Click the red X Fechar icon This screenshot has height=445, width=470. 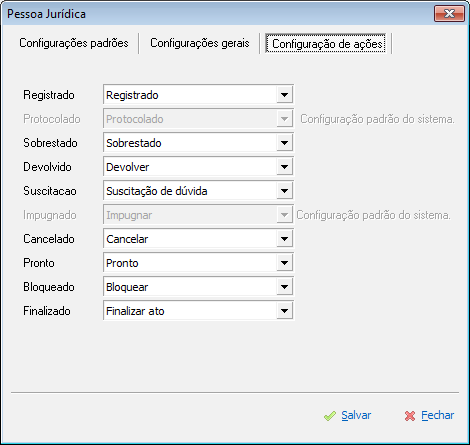pyautogui.click(x=410, y=416)
